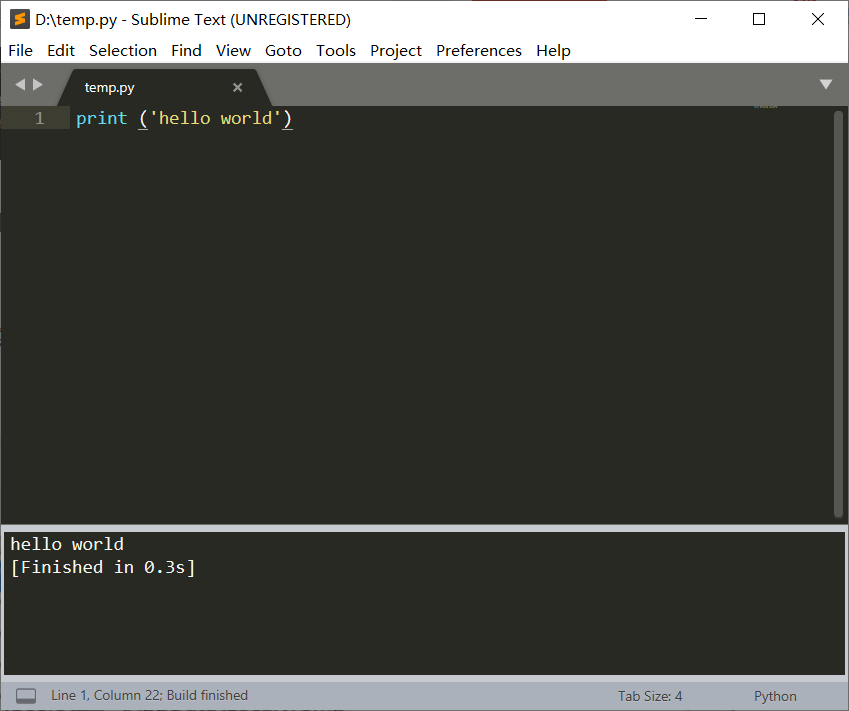Maximize the Sublime Text window

759,19
